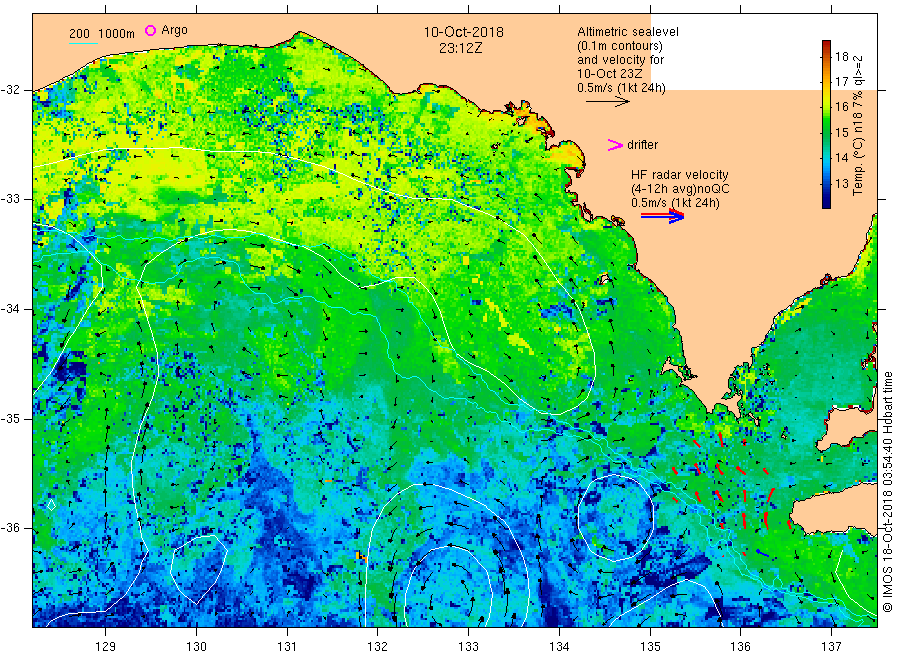Click the longitude axis label 135
Viewport: 900px width, 660px height.
[650, 647]
